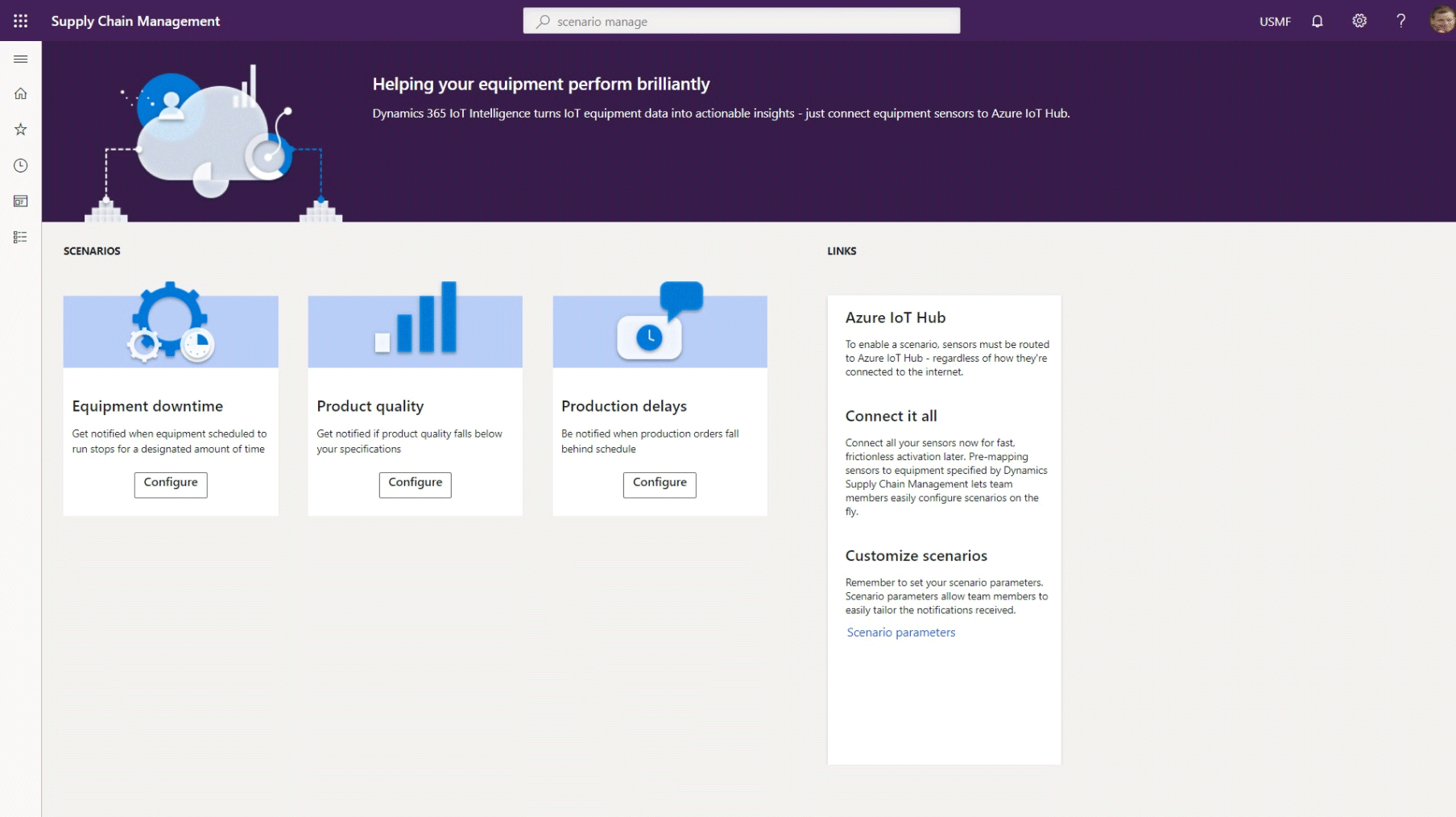Screen dimensions: 1456x817
Task: Configure the Equipment downtime scenario
Action: click(x=171, y=484)
